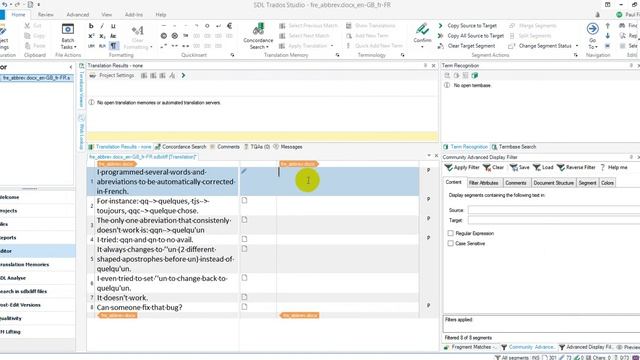Select segment 7 source "It doesn't work."
Viewport: 640px width, 360px height.
pyautogui.click(x=122, y=298)
